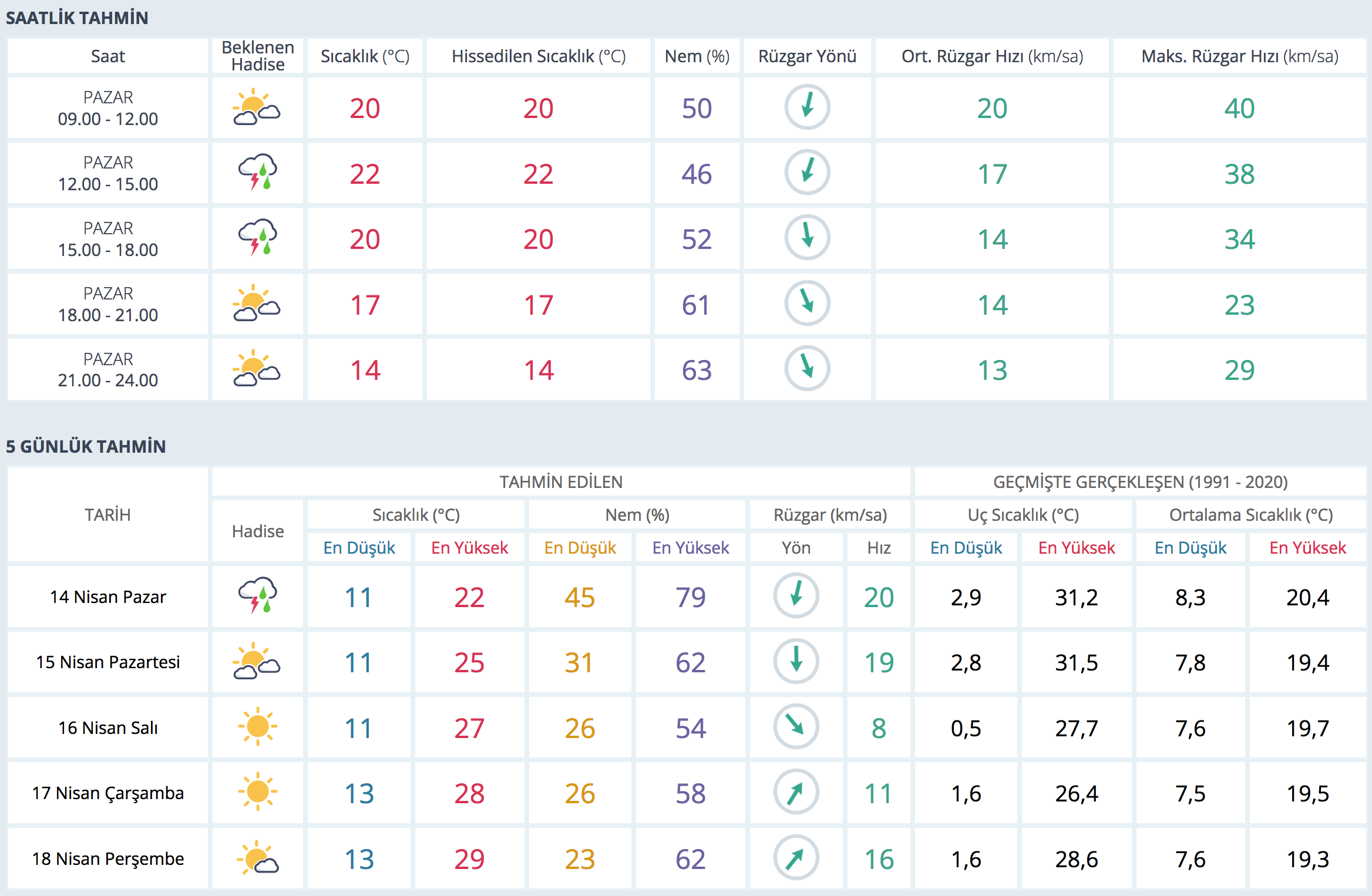Click the Rüzgar Yönü column header

click(x=807, y=56)
